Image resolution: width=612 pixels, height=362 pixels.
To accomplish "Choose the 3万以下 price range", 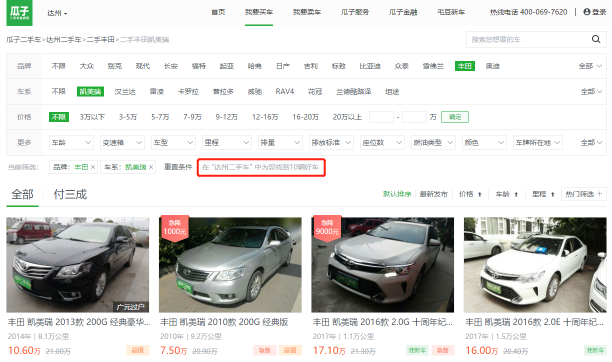I will point(92,117).
